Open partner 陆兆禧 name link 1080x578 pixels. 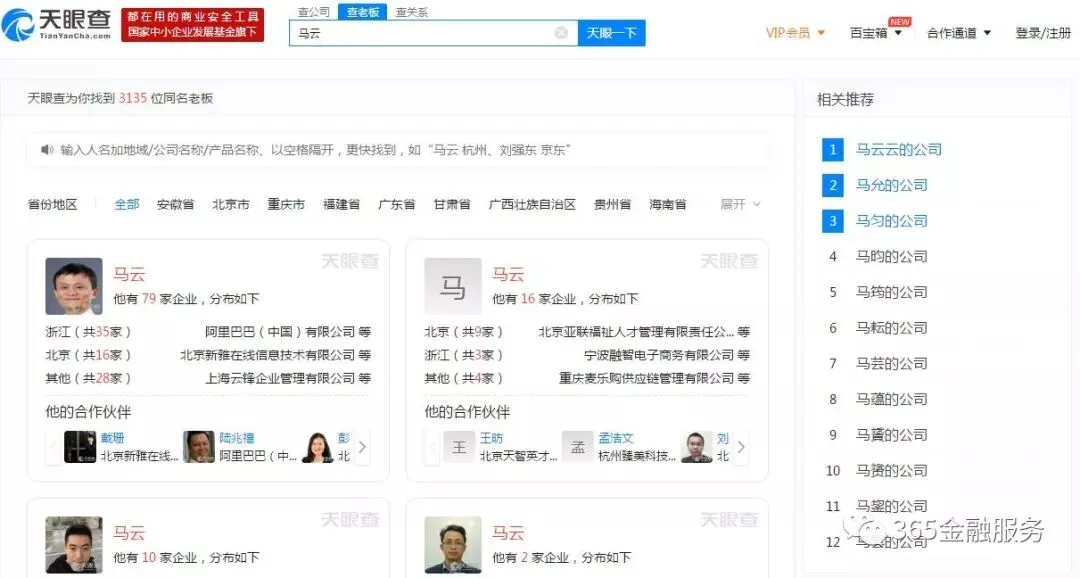point(237,438)
